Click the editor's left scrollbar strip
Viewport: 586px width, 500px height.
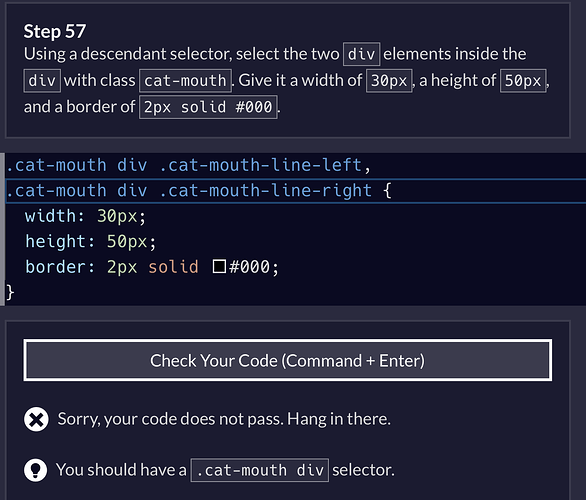[2, 229]
